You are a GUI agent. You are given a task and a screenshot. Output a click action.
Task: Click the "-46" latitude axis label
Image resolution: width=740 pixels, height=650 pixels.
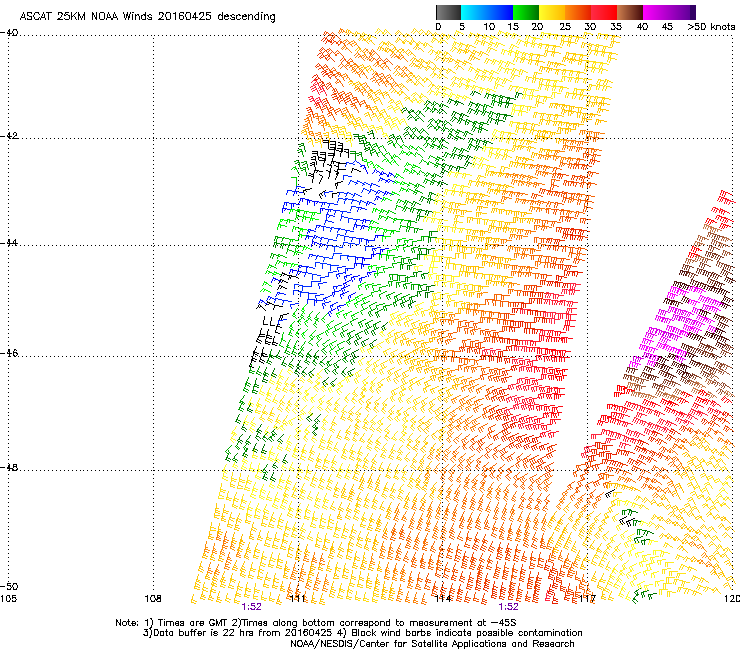(x=9, y=354)
